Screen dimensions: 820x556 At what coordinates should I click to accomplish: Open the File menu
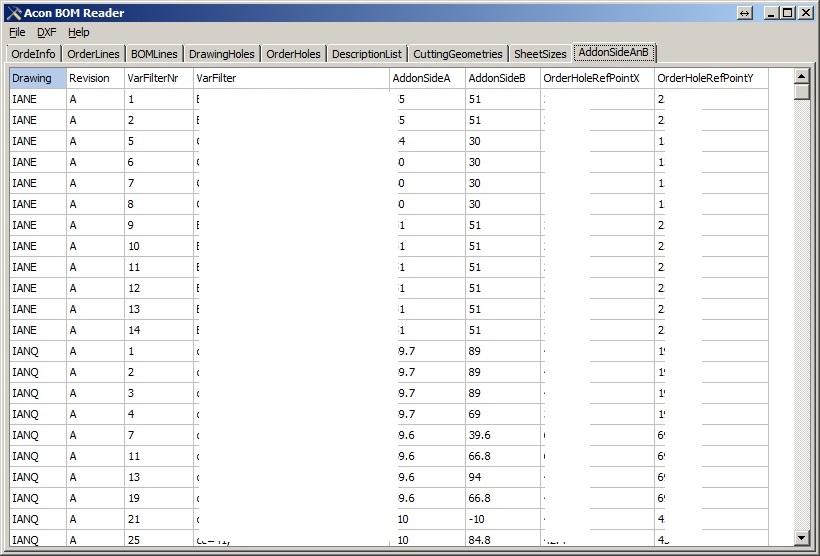17,32
